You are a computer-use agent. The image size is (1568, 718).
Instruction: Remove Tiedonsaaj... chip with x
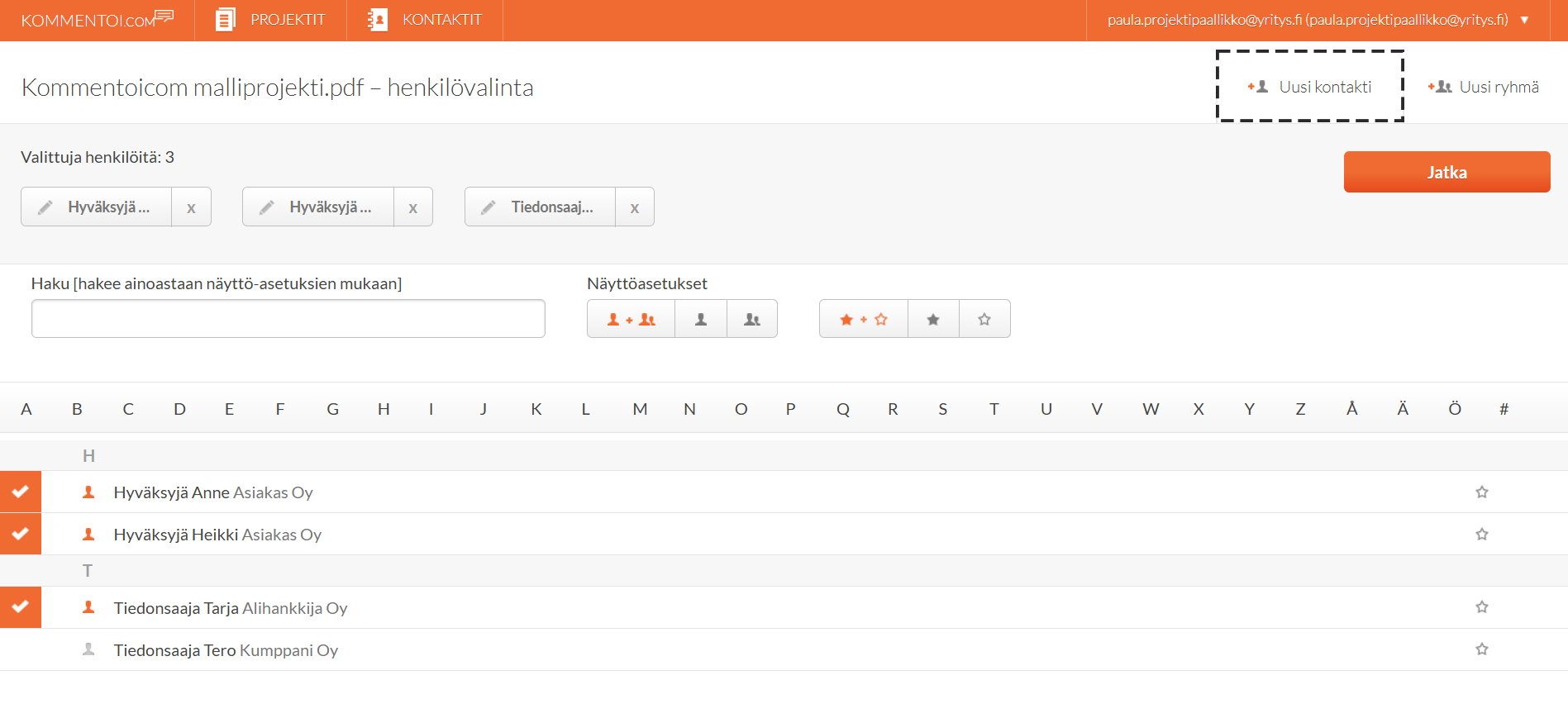[x=635, y=207]
